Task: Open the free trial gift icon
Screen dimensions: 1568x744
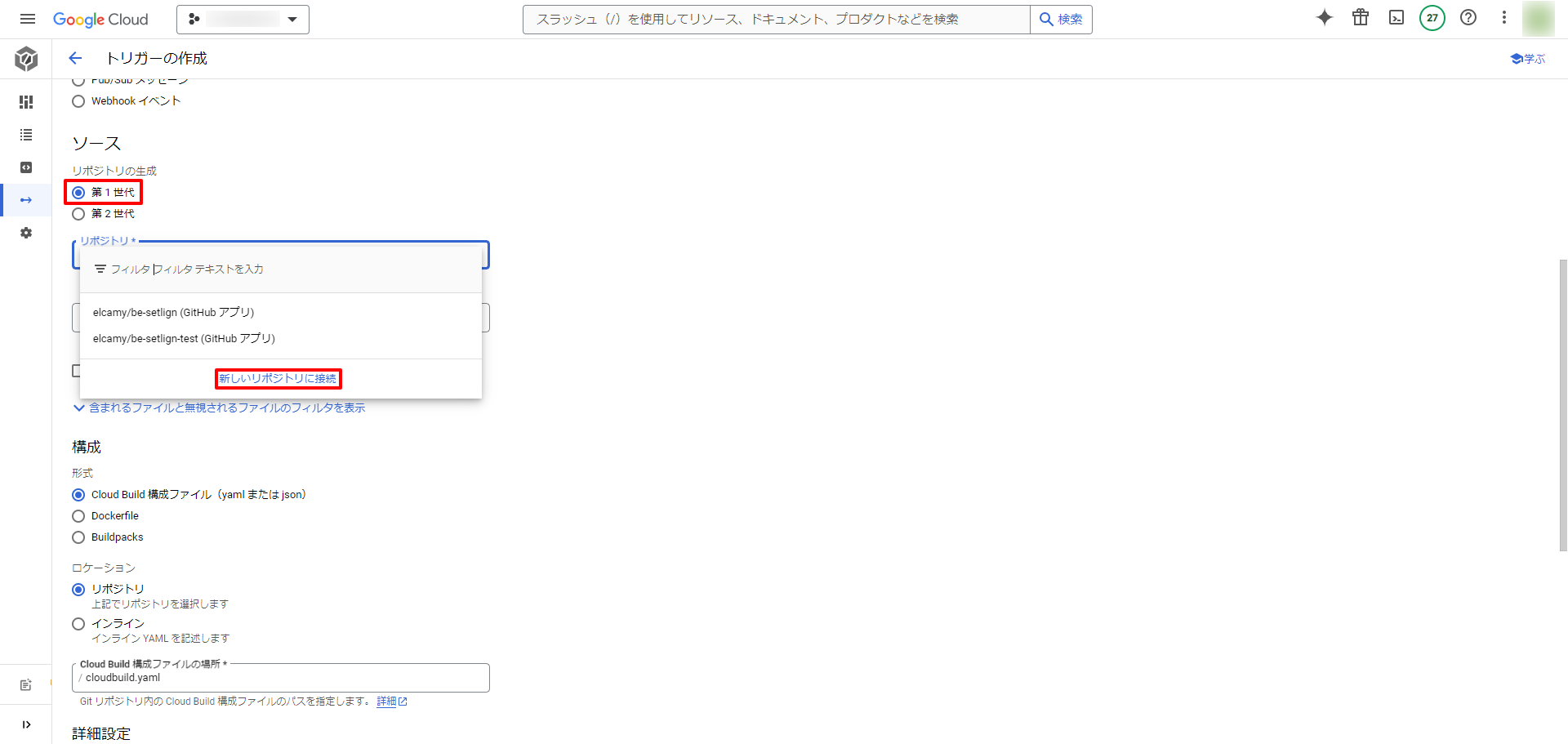Action: point(1361,18)
